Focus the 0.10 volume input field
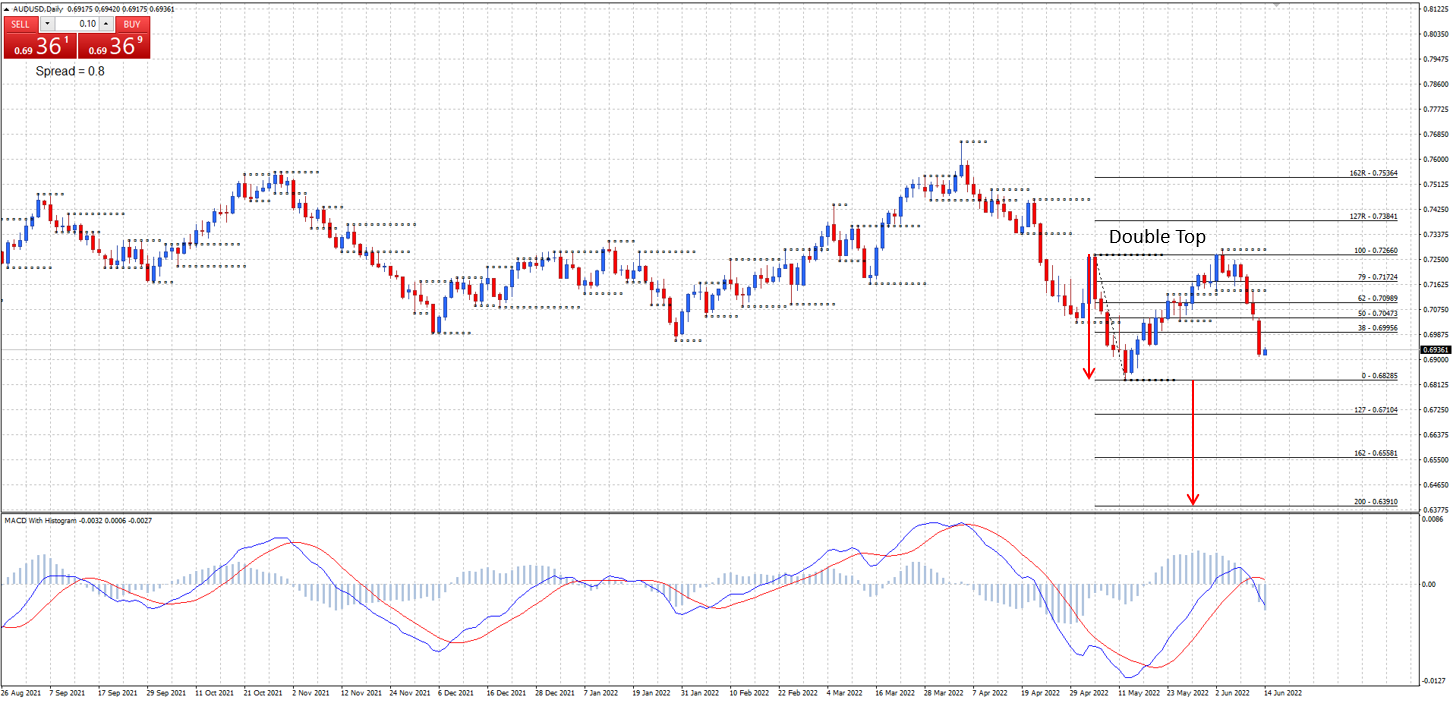This screenshot has height=701, width=1453. pos(77,24)
